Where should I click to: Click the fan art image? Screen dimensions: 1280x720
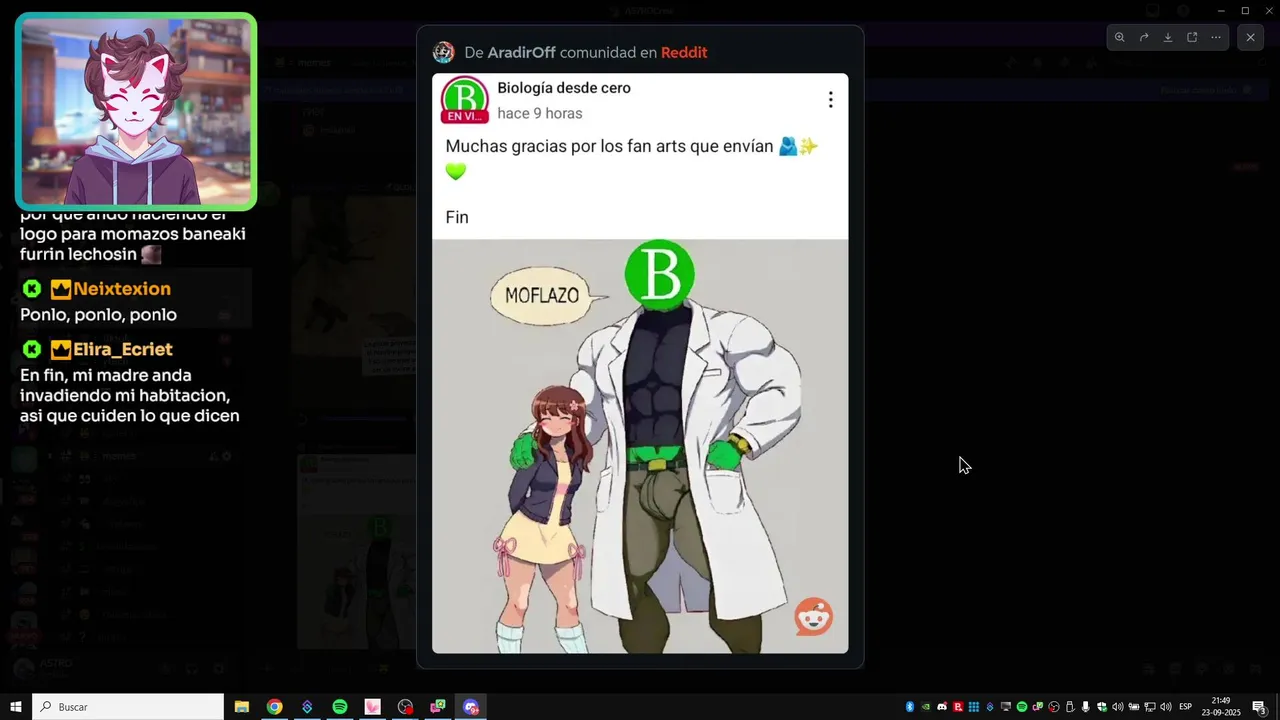(x=640, y=446)
